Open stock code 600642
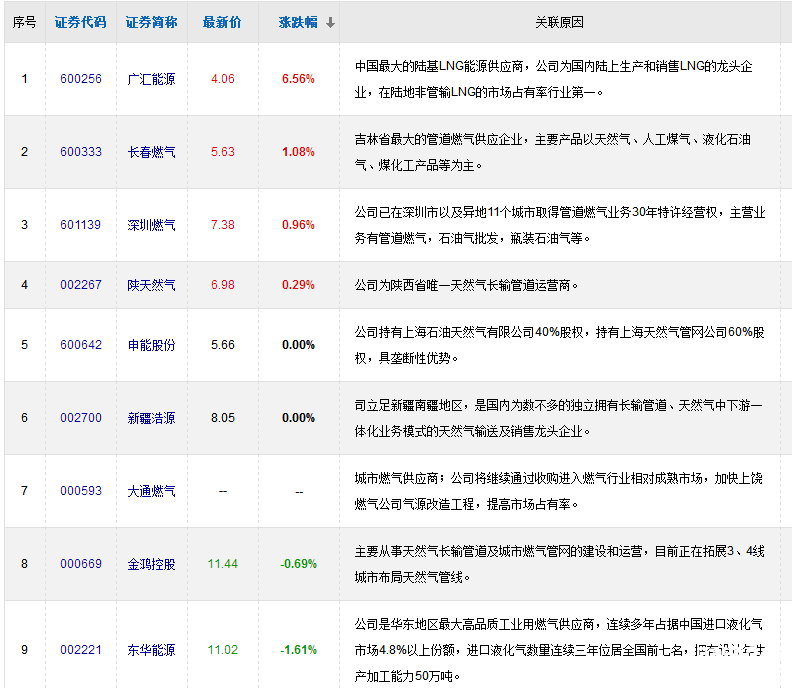 click(81, 345)
